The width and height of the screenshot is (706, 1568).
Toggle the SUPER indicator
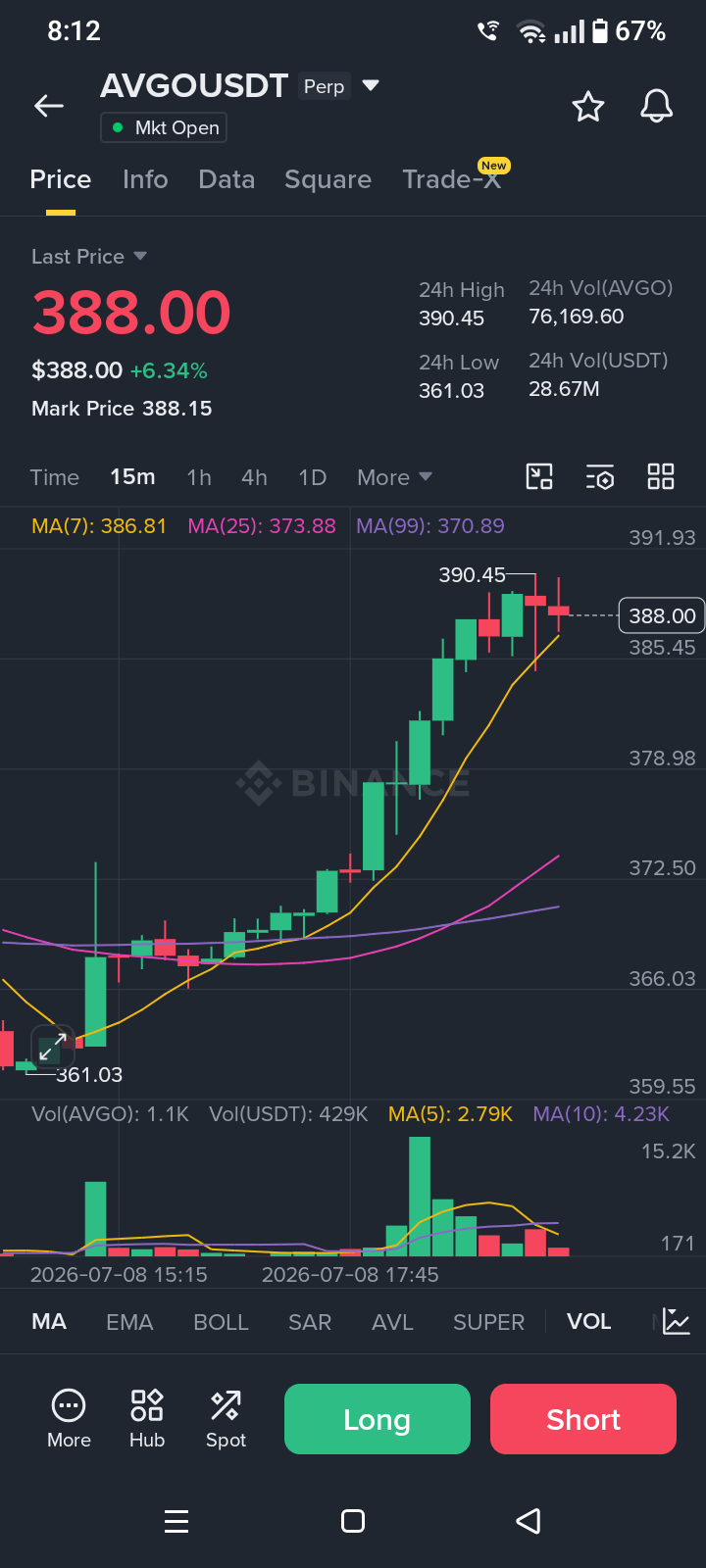point(488,1321)
